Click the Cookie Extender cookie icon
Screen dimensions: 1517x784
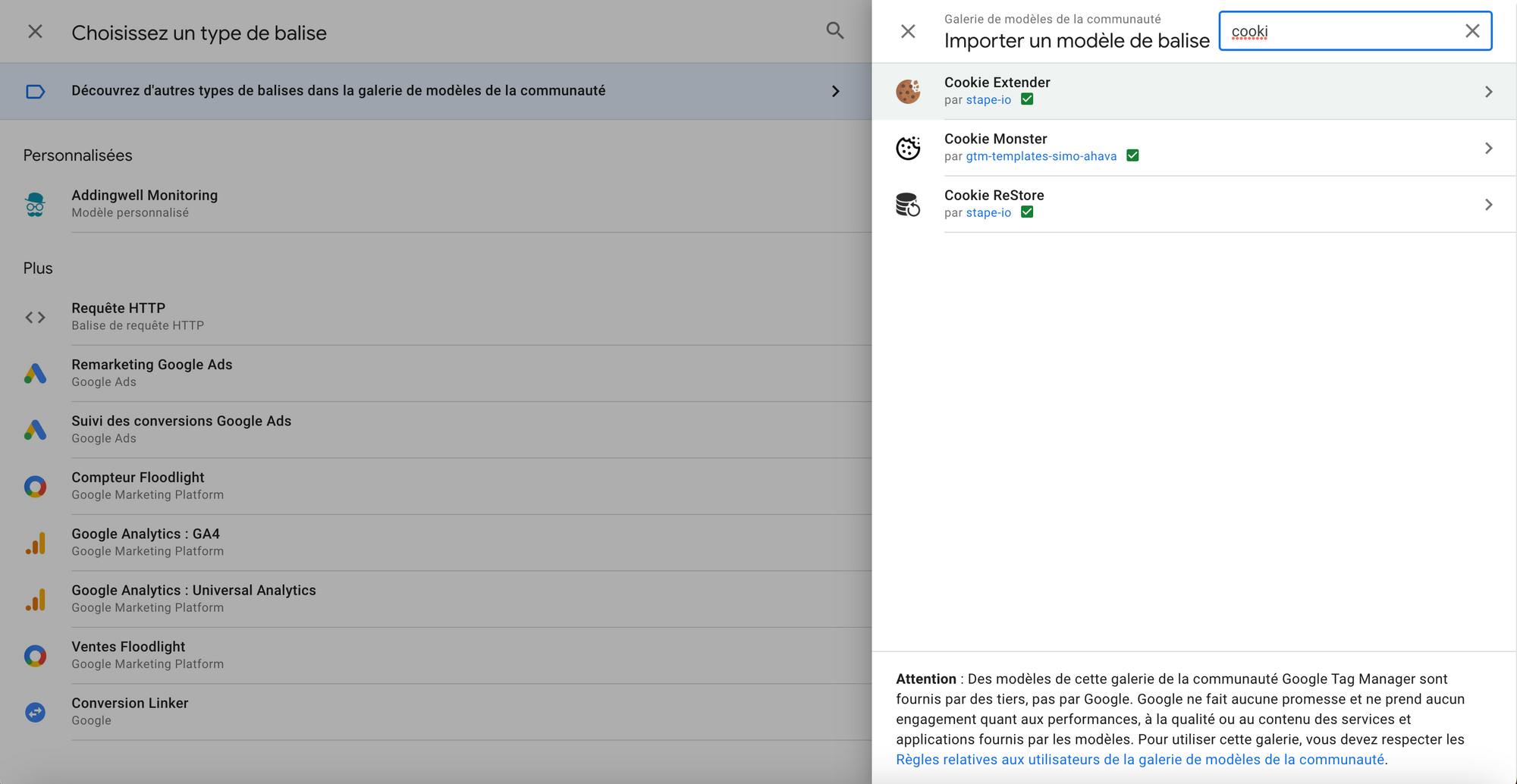[908, 91]
